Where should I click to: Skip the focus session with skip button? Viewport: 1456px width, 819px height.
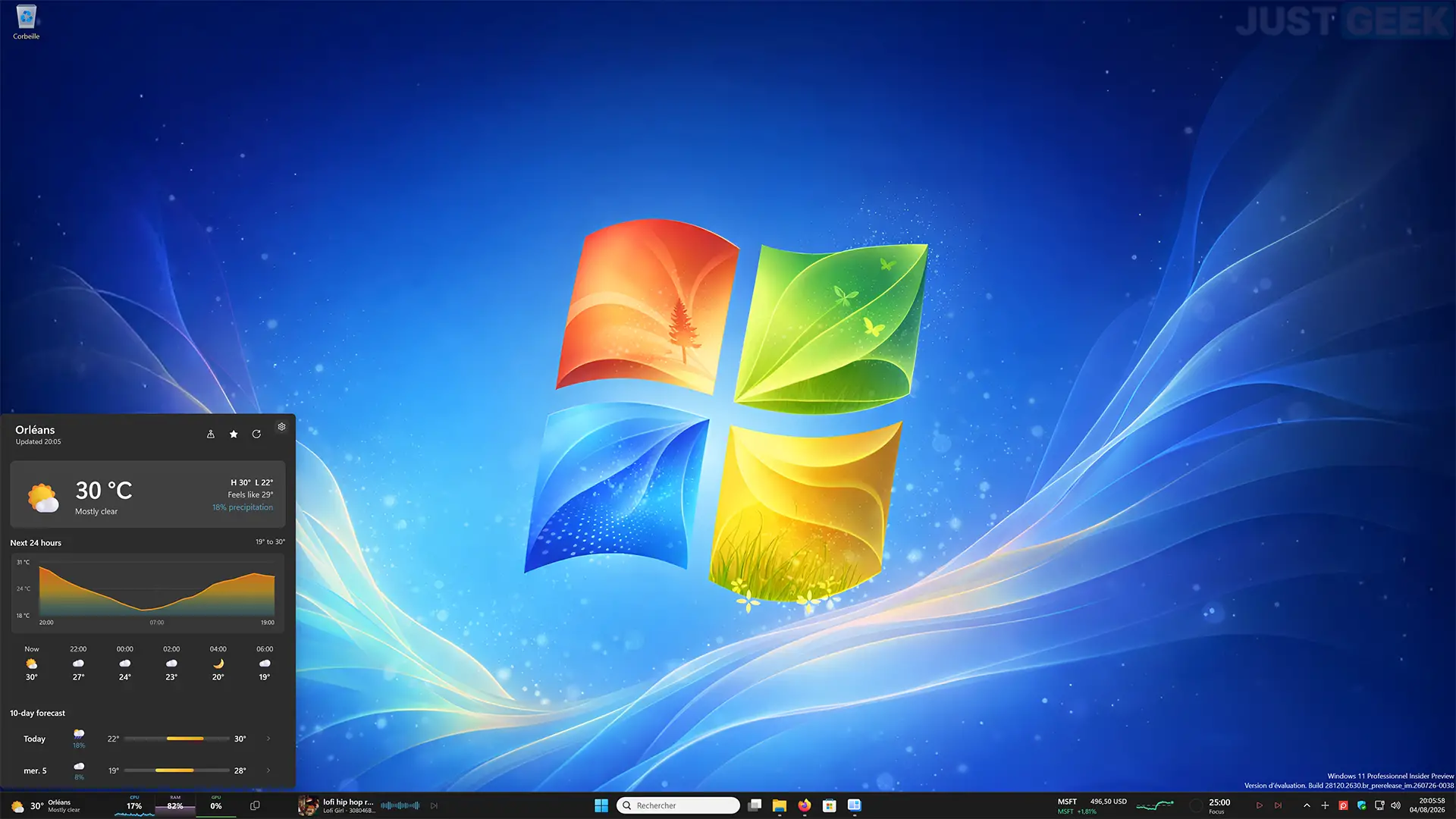coord(1278,805)
